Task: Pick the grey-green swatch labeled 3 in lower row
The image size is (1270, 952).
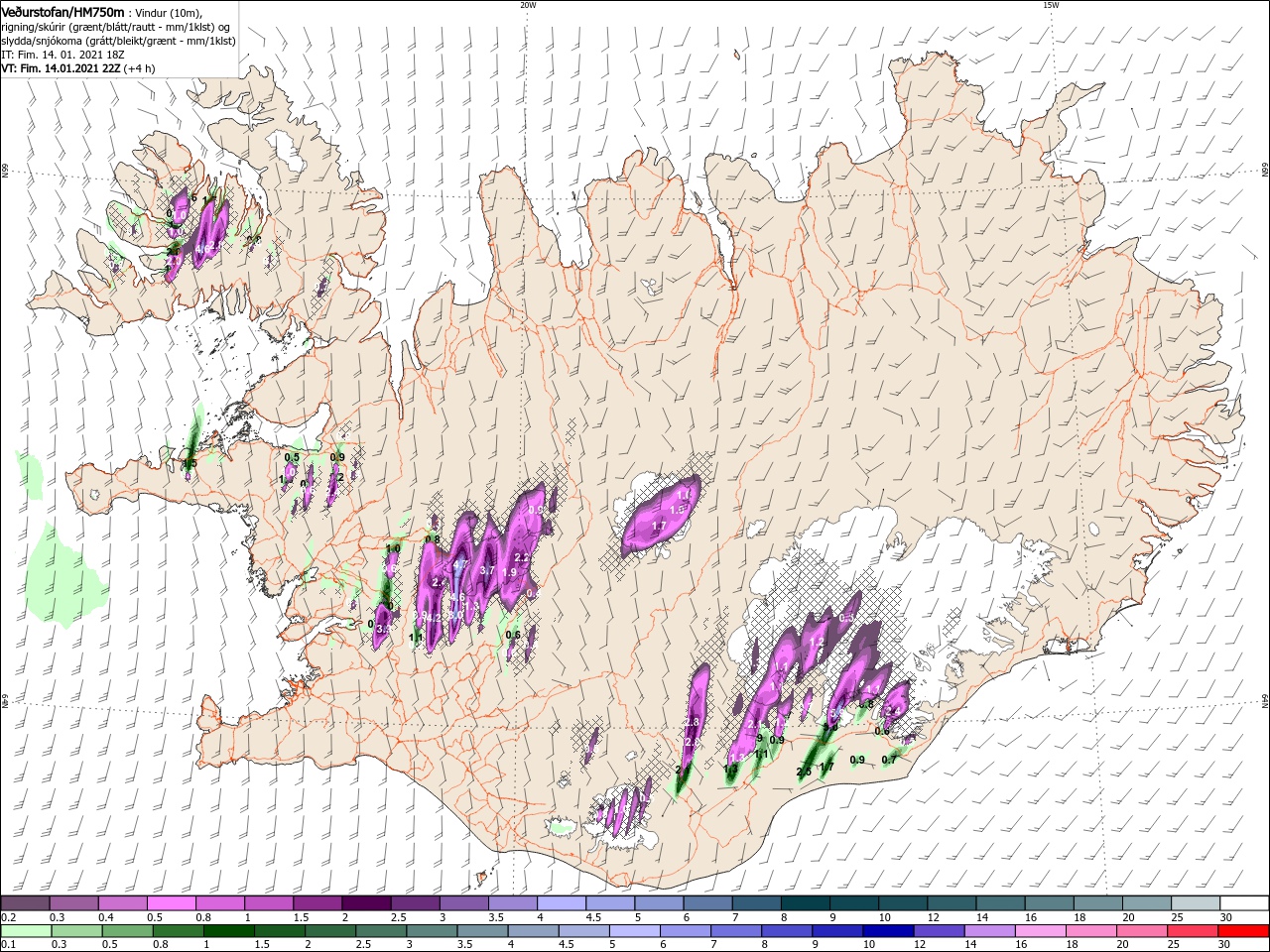Action: pos(432,931)
